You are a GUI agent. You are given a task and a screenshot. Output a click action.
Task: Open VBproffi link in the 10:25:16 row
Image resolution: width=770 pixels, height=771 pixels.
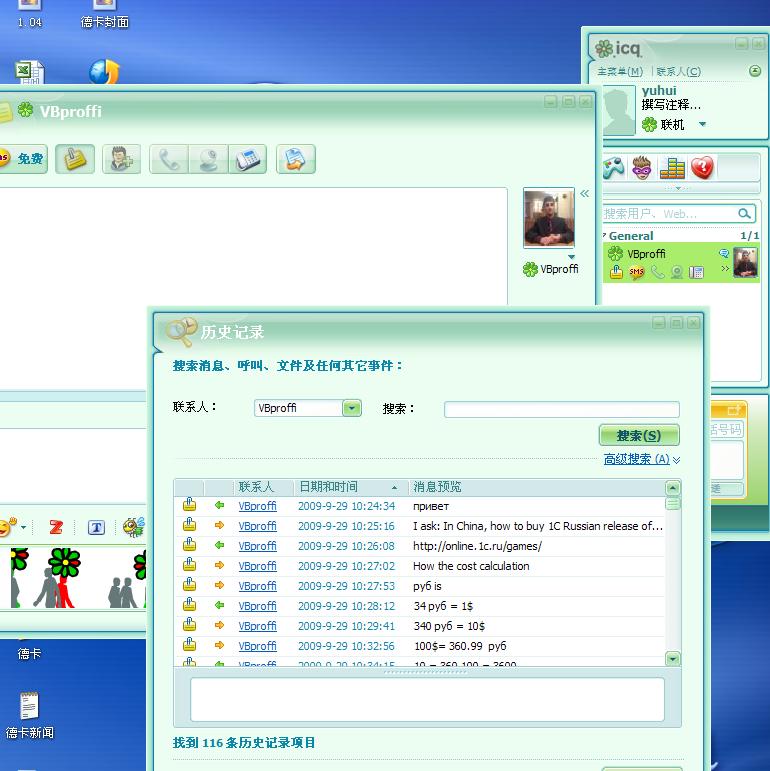[x=257, y=526]
